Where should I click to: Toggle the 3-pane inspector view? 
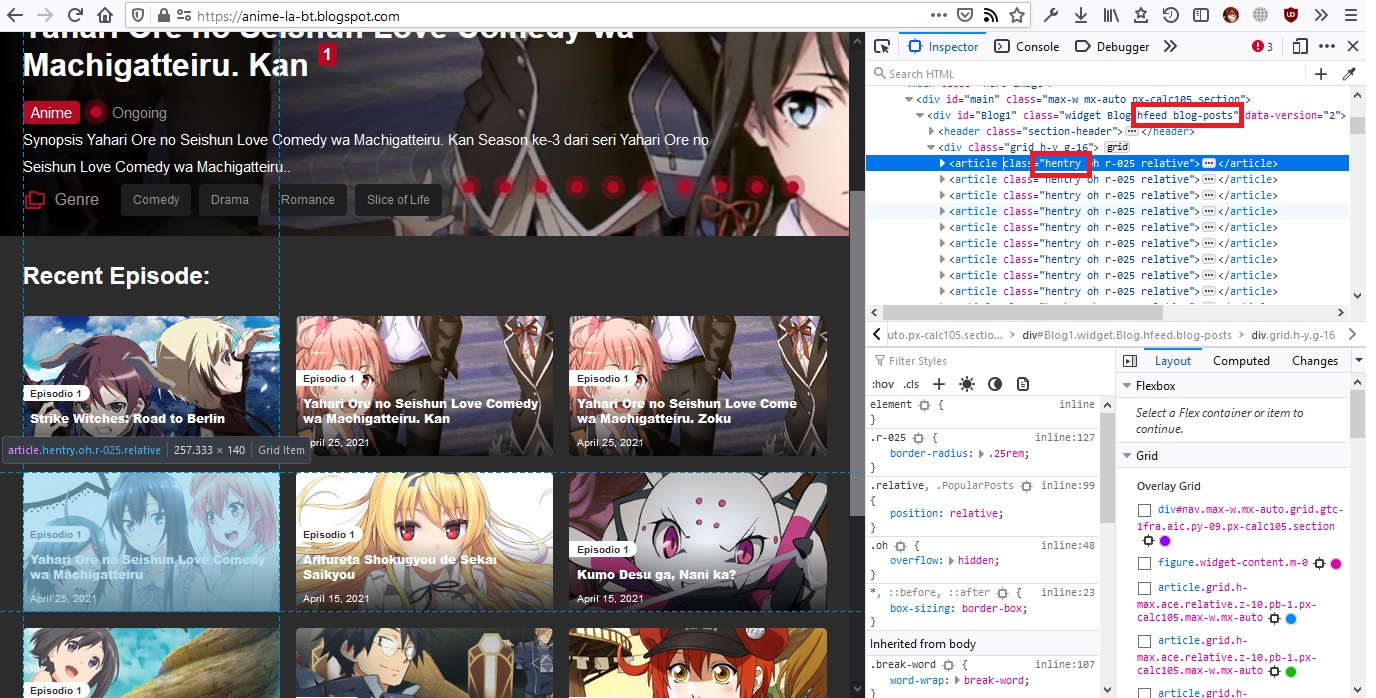tap(1130, 361)
